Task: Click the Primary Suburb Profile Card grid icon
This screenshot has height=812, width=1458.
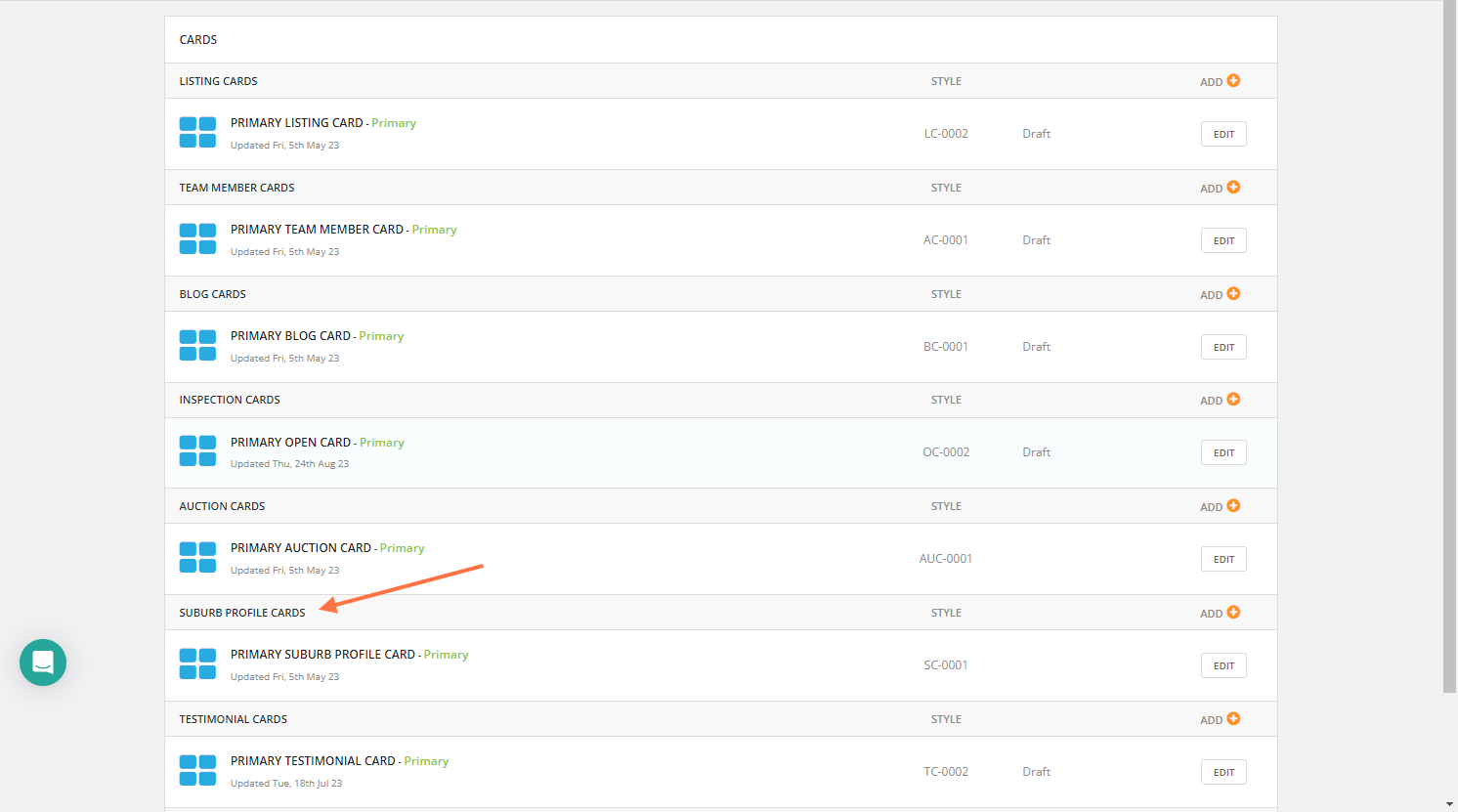Action: (x=197, y=664)
